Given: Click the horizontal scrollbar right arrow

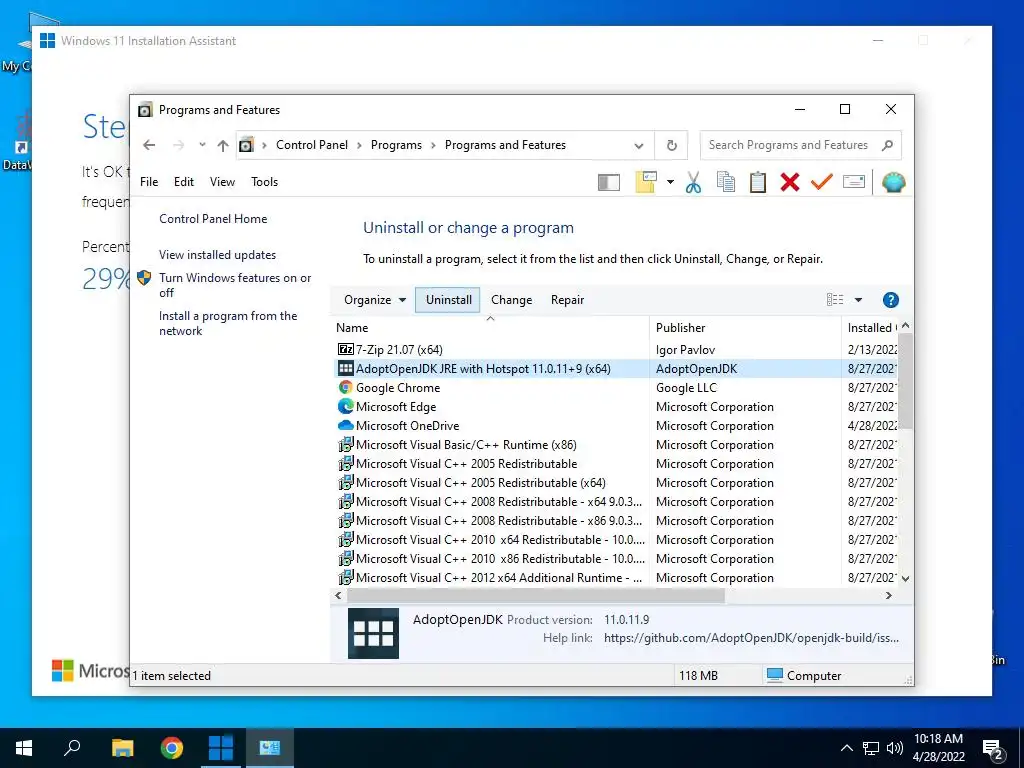Looking at the screenshot, I should 888,596.
